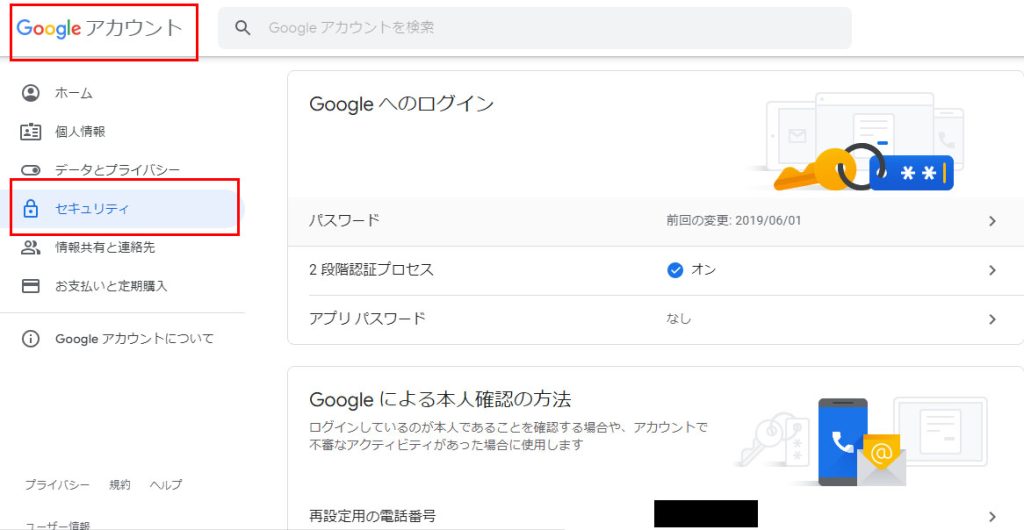Open アプリ パスワード row

coord(656,319)
